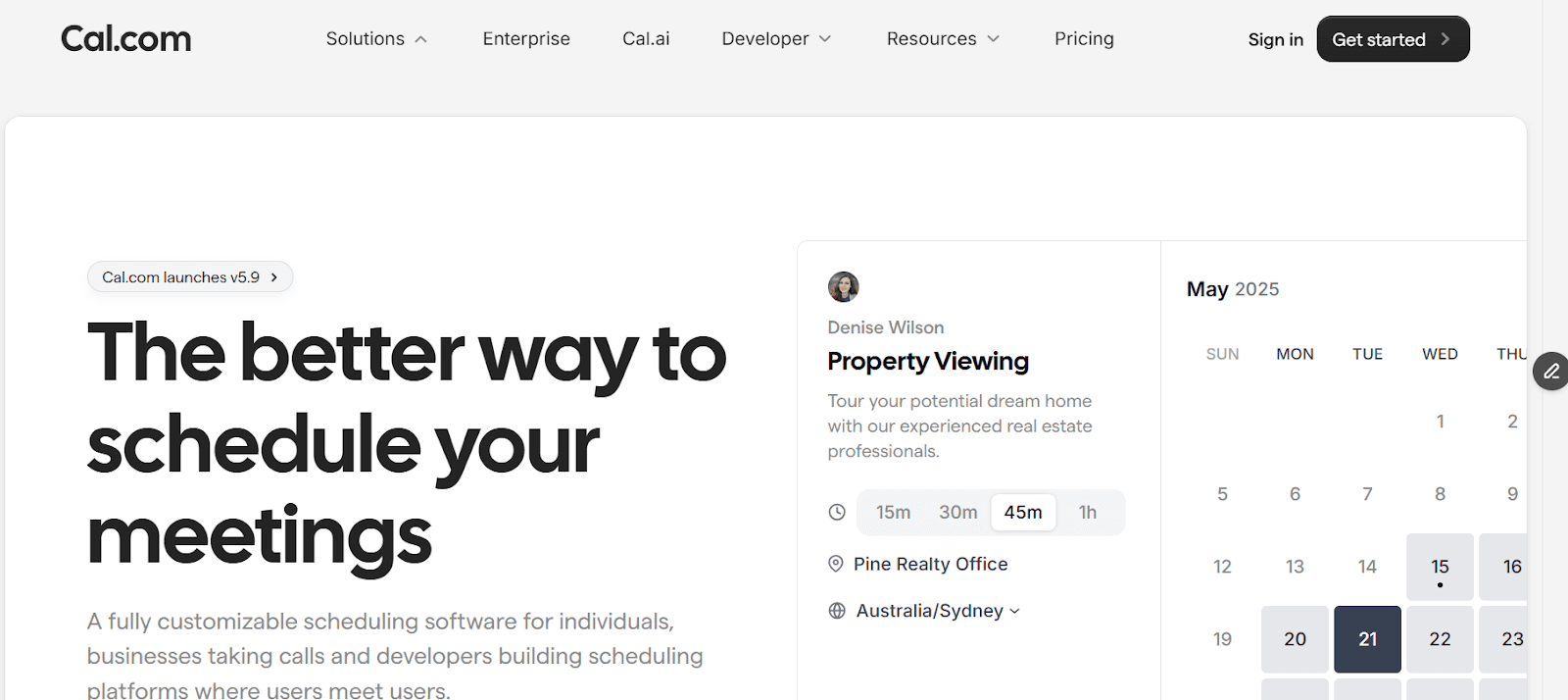
Task: Select the 45m duration option
Action: coord(1023,513)
